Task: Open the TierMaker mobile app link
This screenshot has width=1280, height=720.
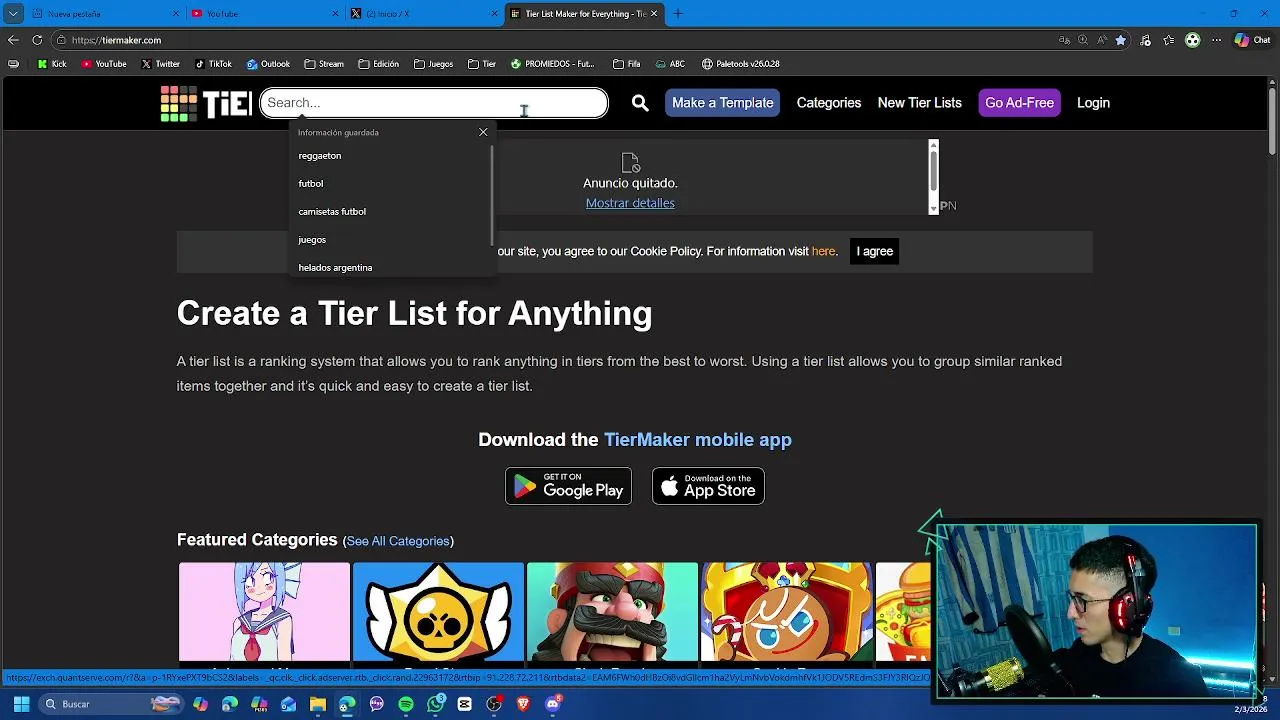Action: tap(697, 440)
